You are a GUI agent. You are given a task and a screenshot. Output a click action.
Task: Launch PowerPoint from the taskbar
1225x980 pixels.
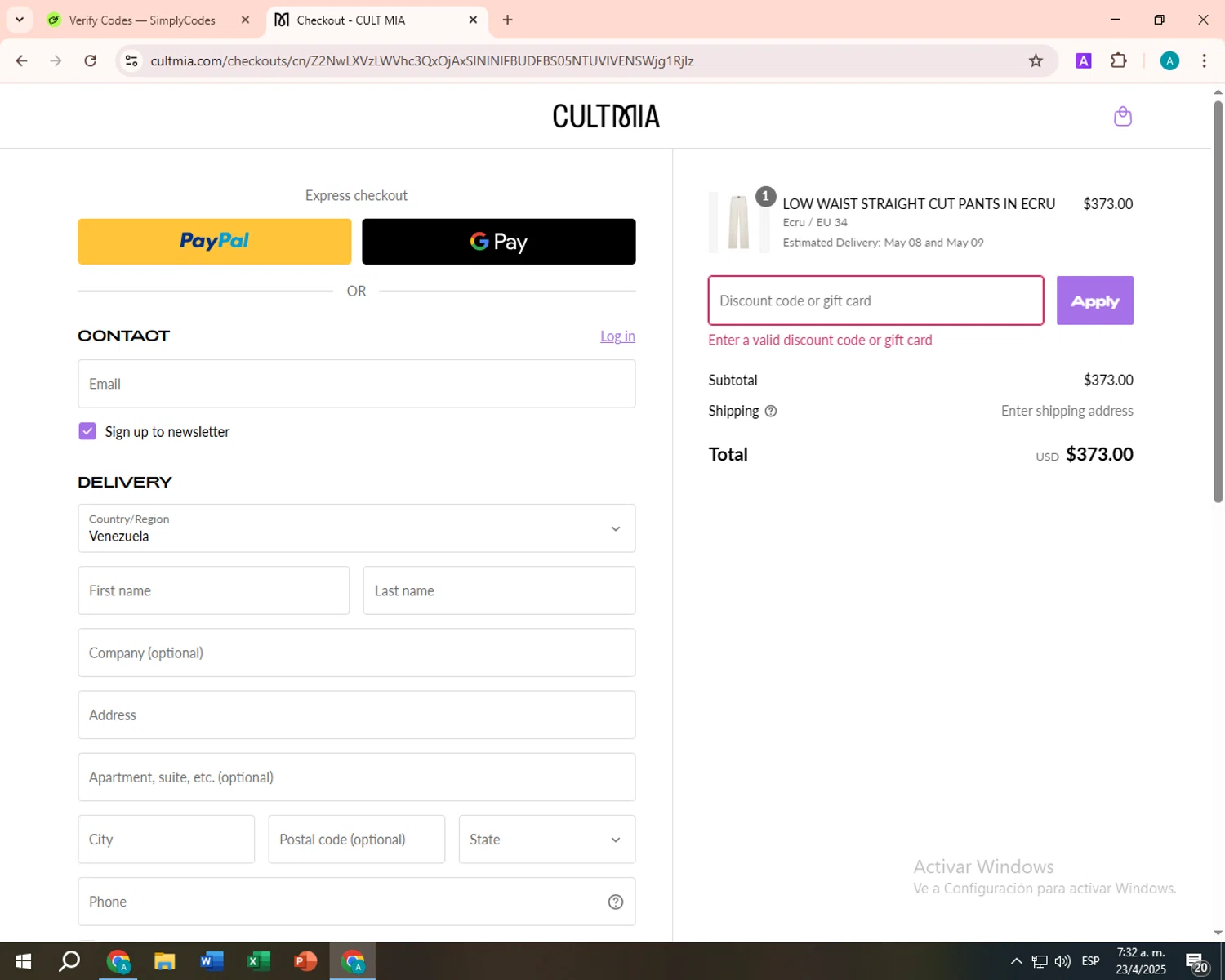(305, 961)
